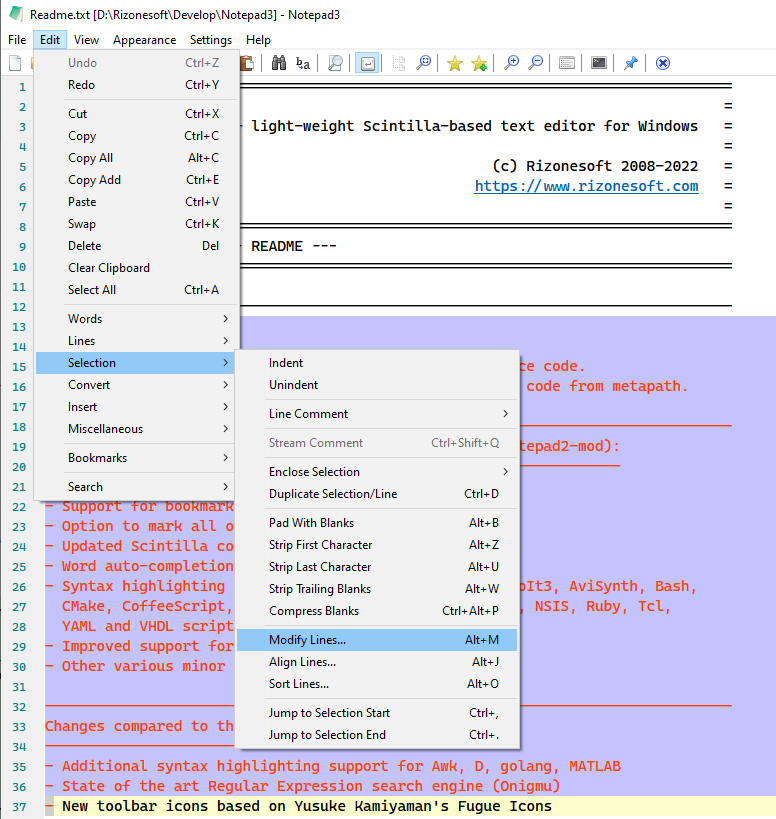Select Compress Blanks entry
The width and height of the screenshot is (776, 819).
(x=377, y=611)
